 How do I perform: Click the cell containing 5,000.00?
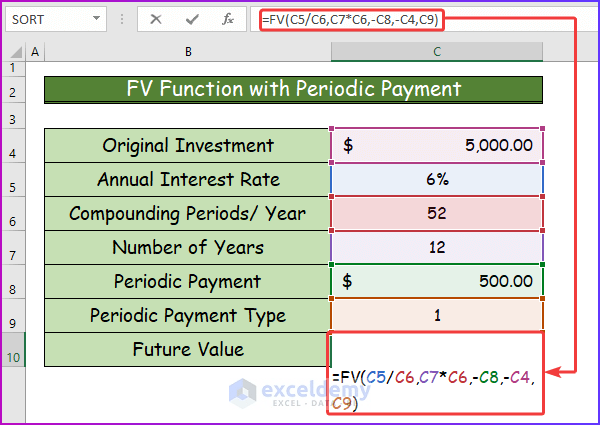click(437, 145)
